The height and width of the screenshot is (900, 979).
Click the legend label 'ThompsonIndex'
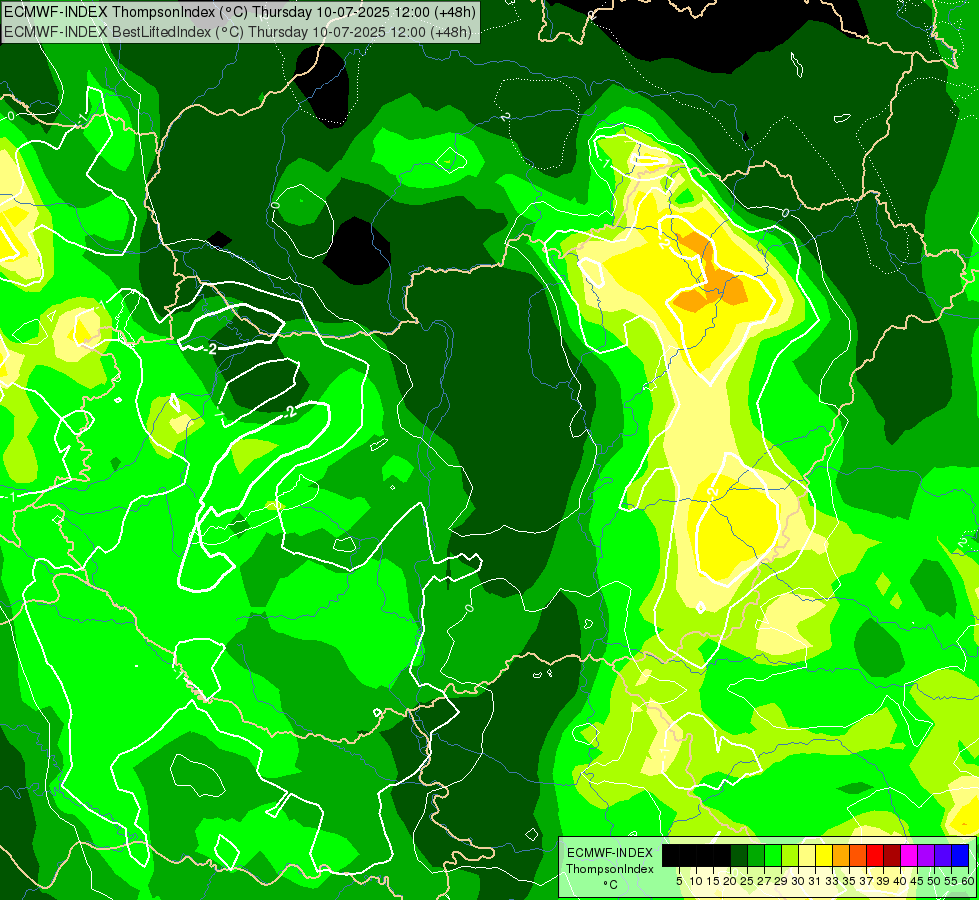(610, 869)
